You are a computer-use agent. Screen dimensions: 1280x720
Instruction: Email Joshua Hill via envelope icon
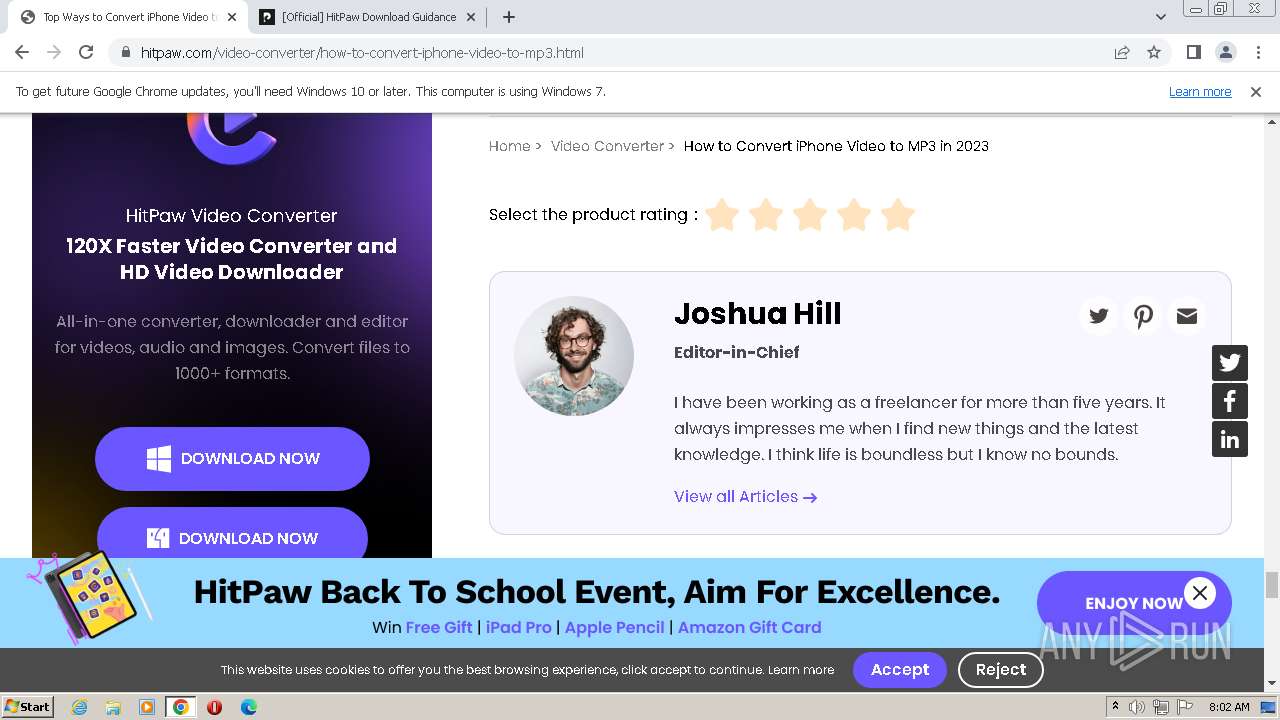click(x=1187, y=316)
